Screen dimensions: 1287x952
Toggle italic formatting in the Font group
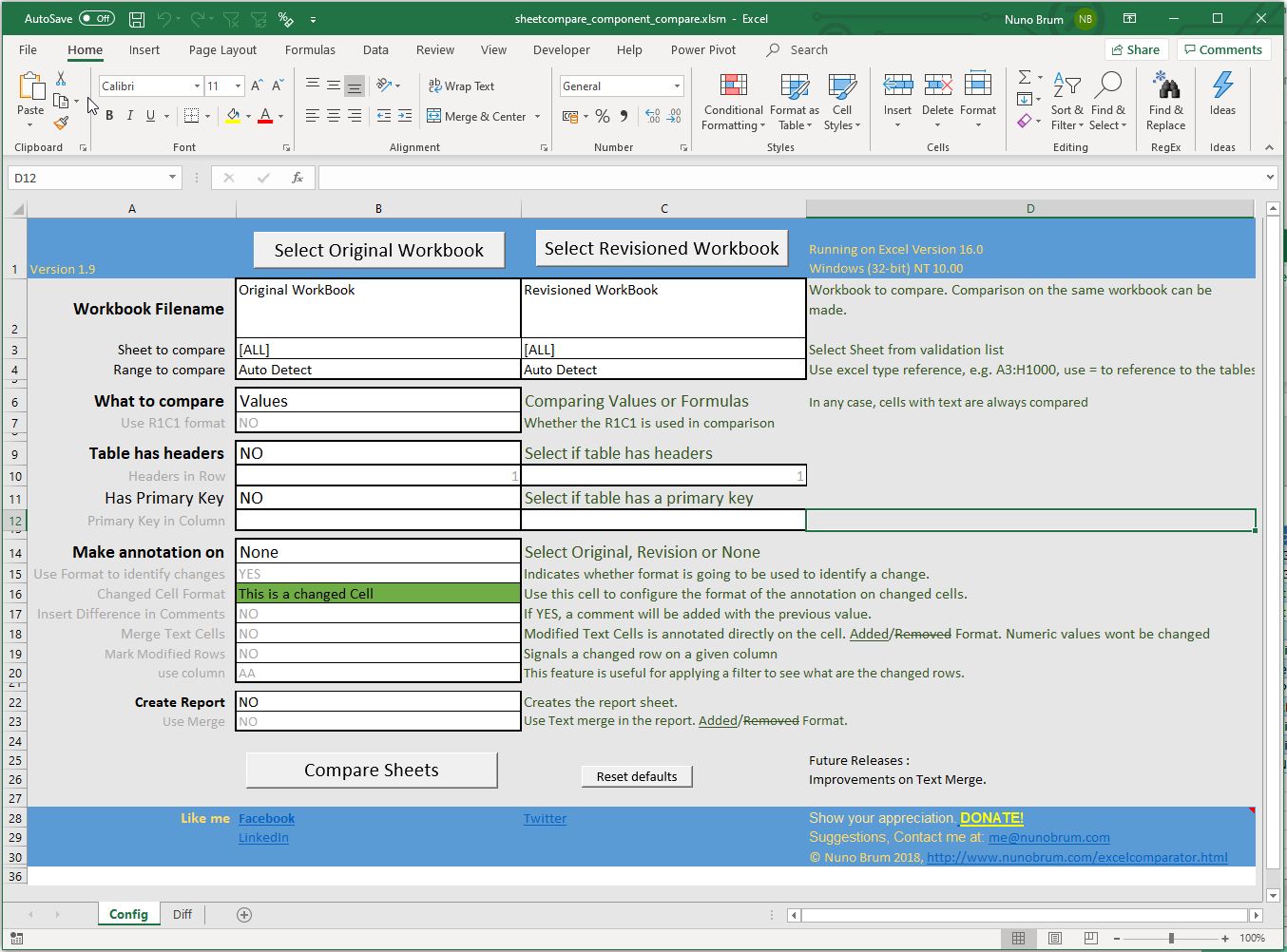(128, 115)
